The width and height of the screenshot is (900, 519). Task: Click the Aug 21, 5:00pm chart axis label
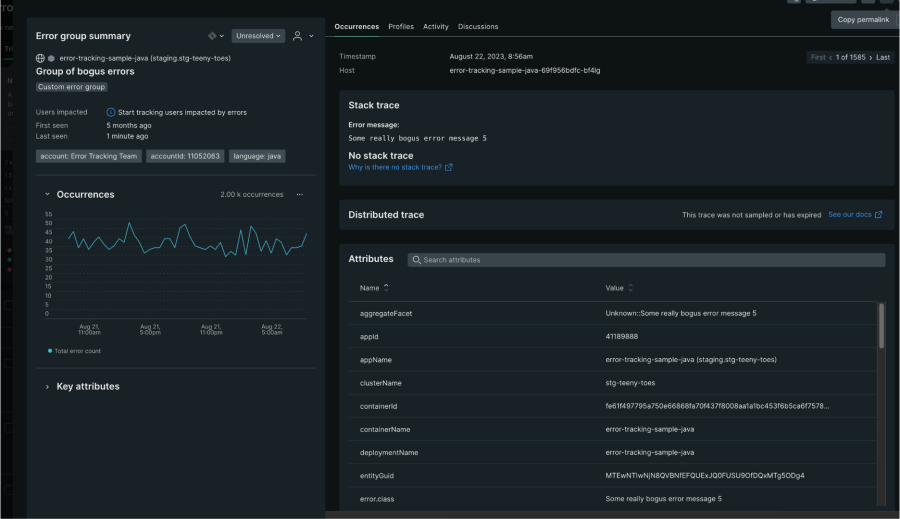tap(150, 330)
